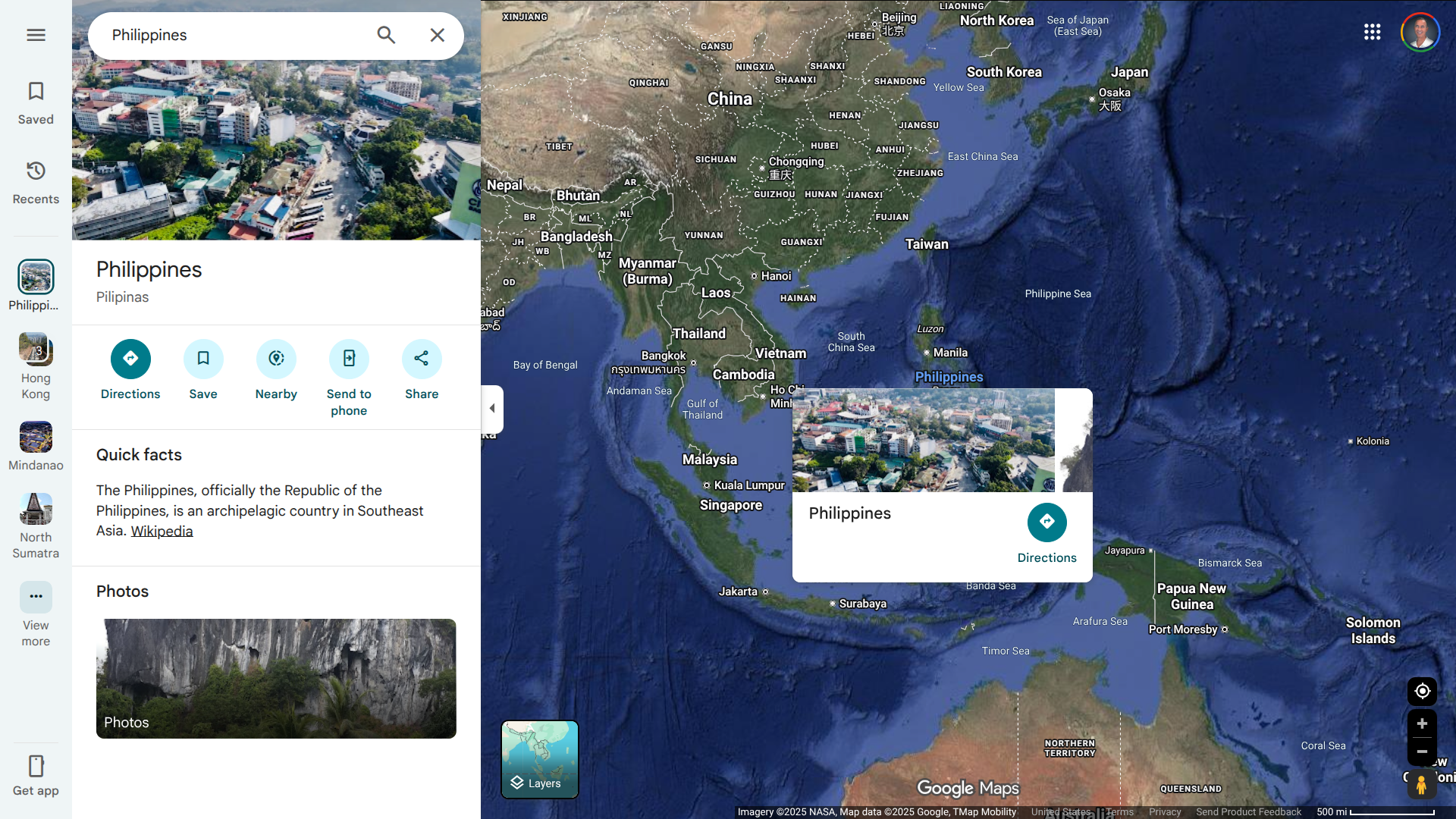Open the Wikipedia link
The image size is (1456, 819).
coord(162,531)
